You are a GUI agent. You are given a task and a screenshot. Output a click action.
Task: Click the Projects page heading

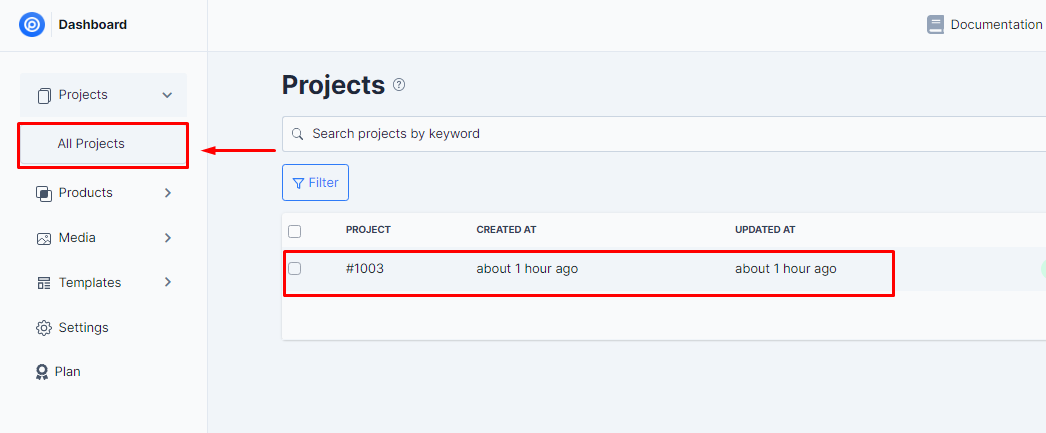(x=334, y=85)
